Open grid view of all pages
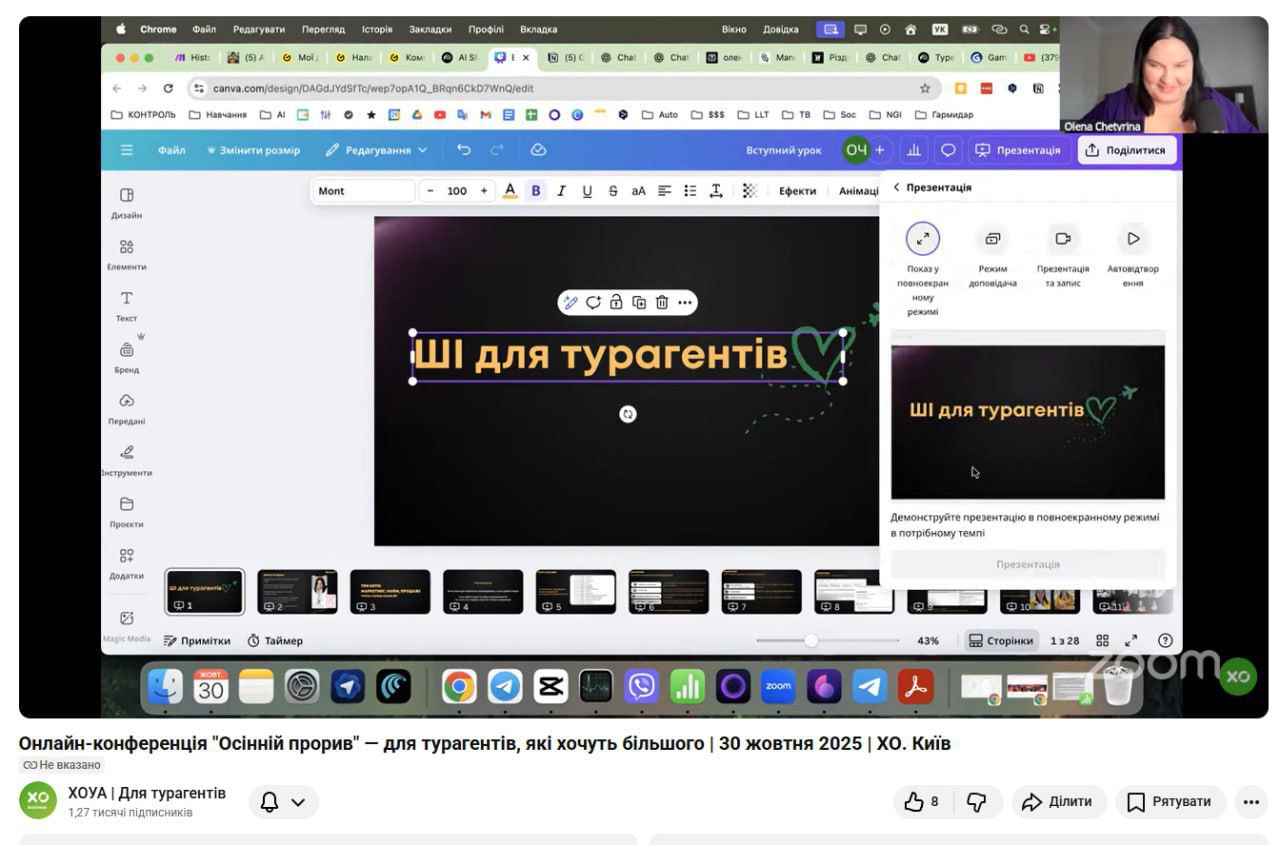 [1102, 641]
